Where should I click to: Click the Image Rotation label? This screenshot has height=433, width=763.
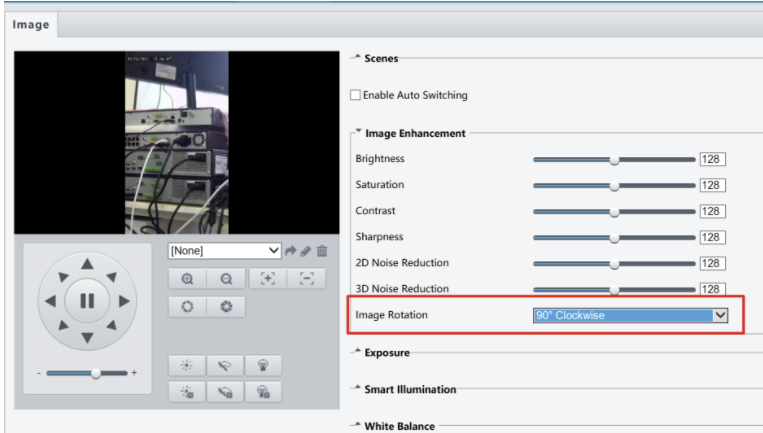[x=391, y=315]
